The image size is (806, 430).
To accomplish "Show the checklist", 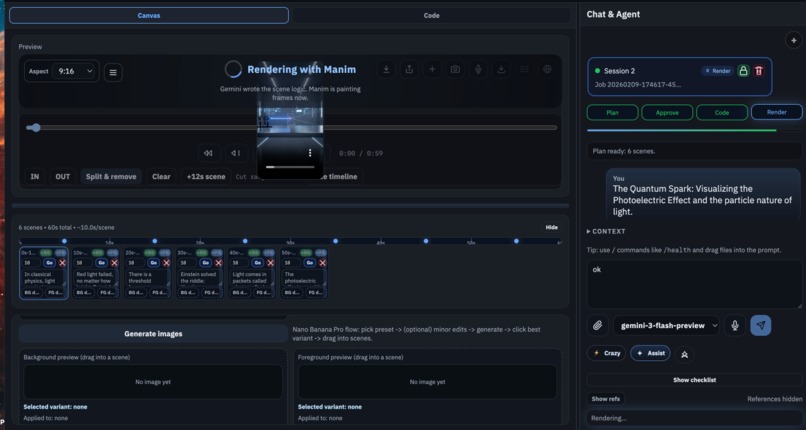I will tap(694, 380).
